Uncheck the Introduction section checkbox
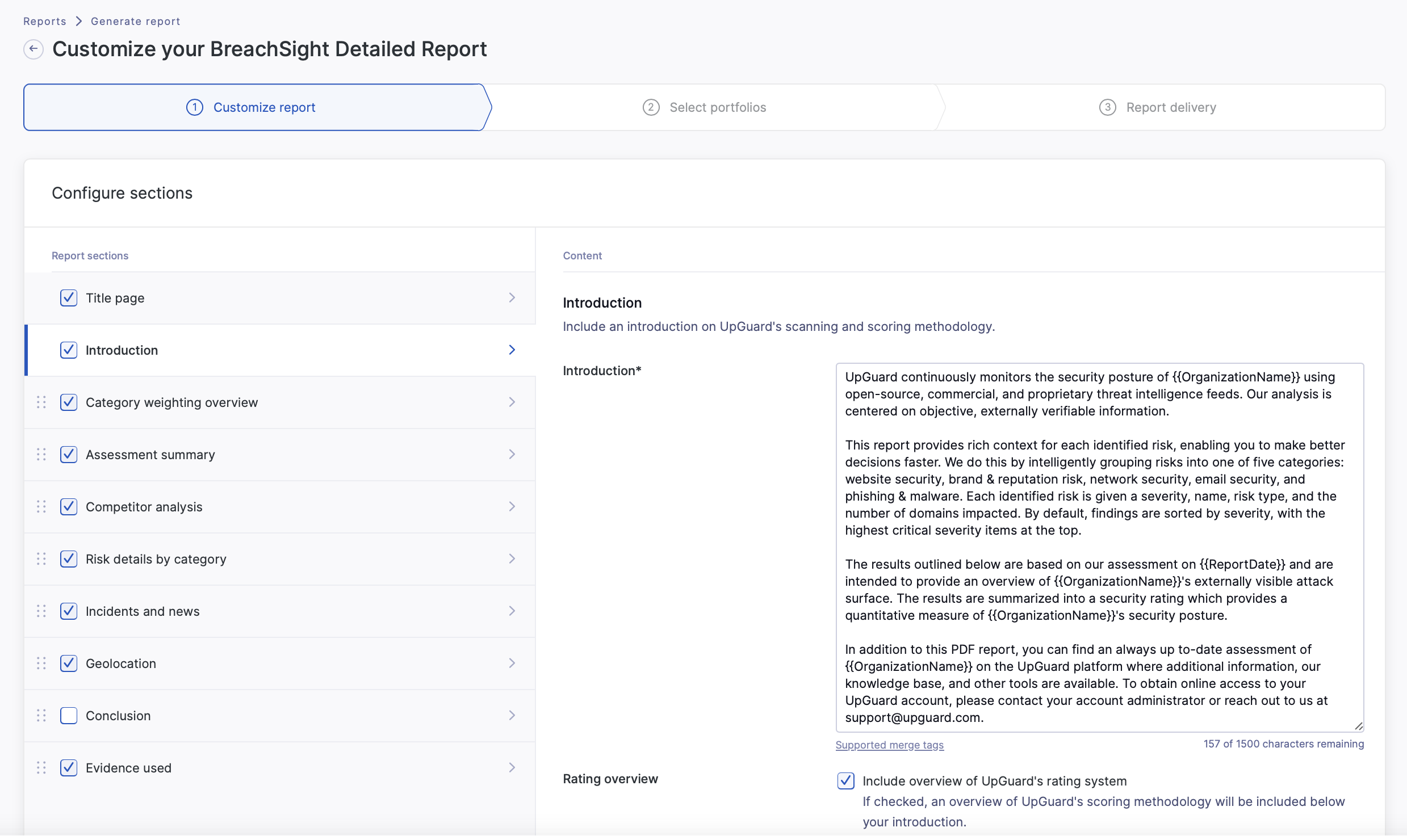1407x840 pixels. click(x=69, y=350)
